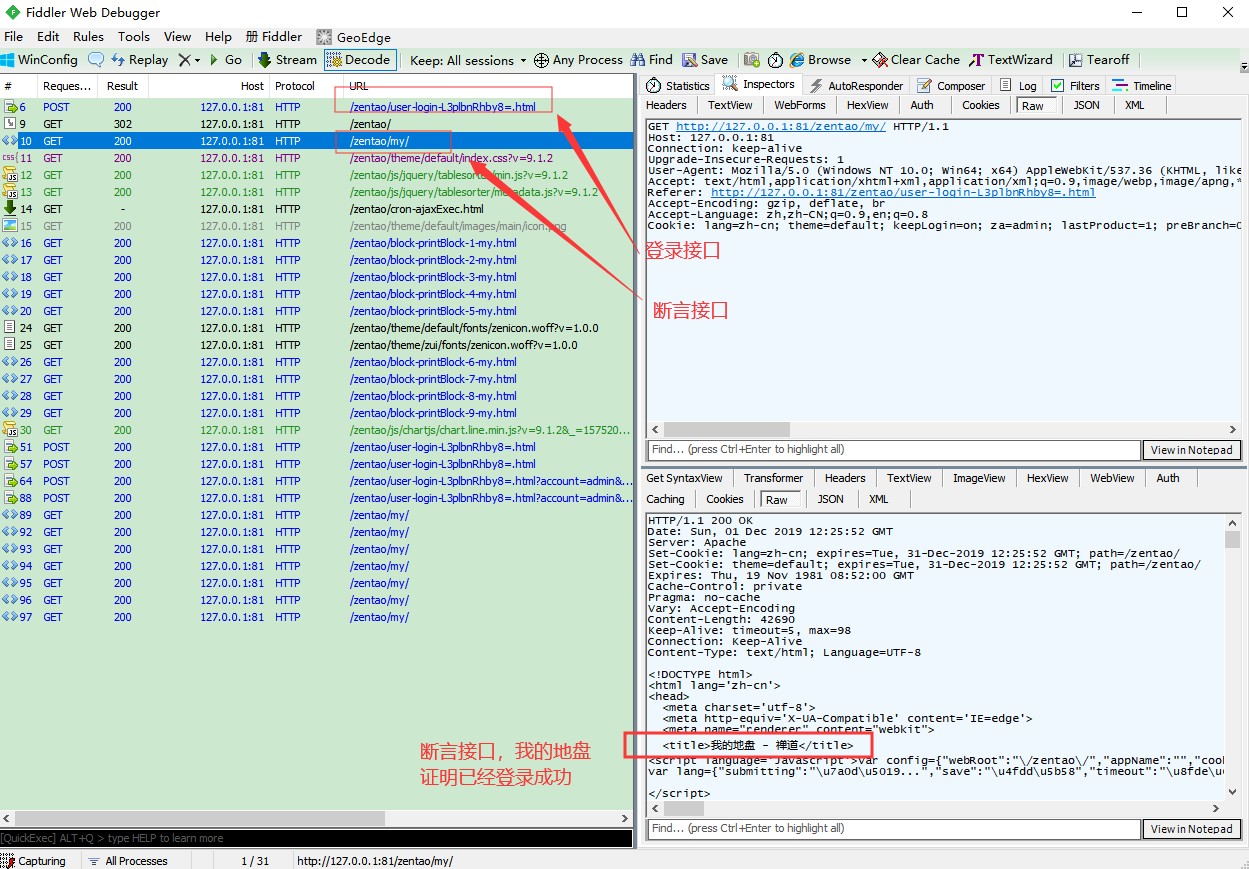Select session 14 cron-ajaxExec.html row
1249x869 pixels.
coord(316,209)
